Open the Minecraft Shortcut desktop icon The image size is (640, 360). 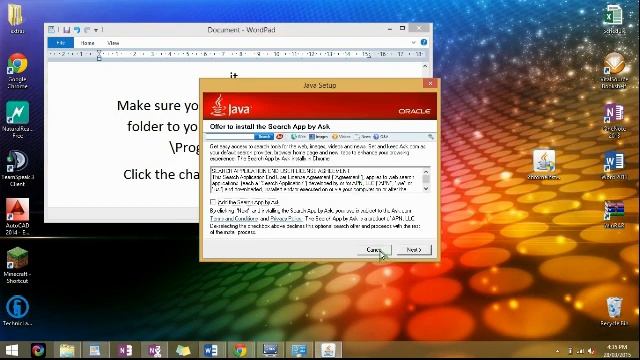point(17,265)
